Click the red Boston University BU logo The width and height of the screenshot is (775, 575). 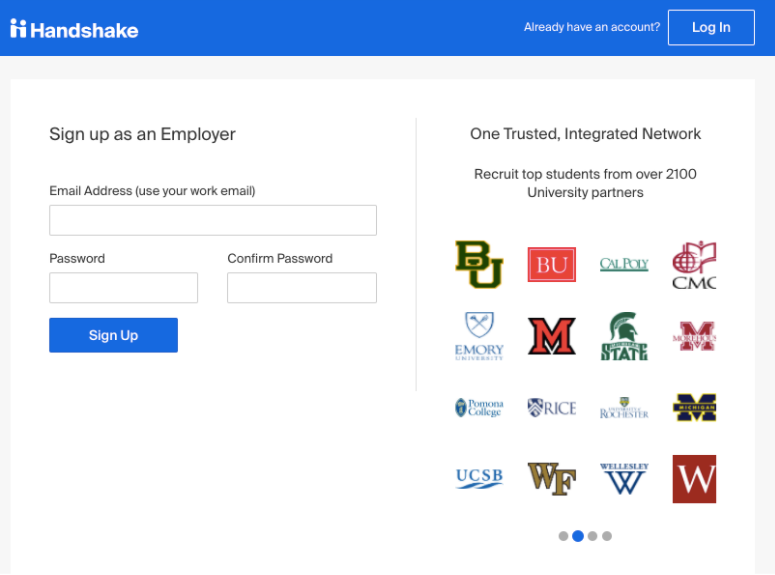(552, 265)
